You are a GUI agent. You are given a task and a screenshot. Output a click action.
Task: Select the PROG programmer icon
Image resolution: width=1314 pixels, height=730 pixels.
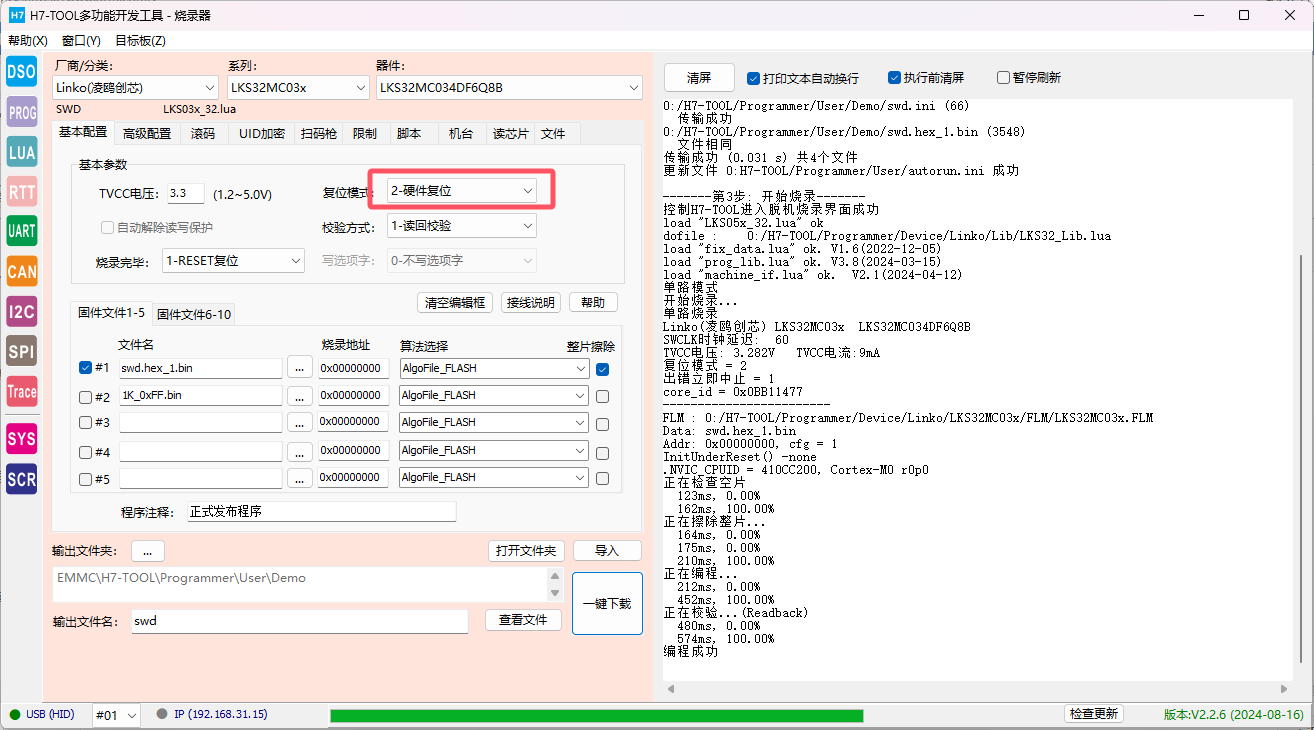(22, 112)
